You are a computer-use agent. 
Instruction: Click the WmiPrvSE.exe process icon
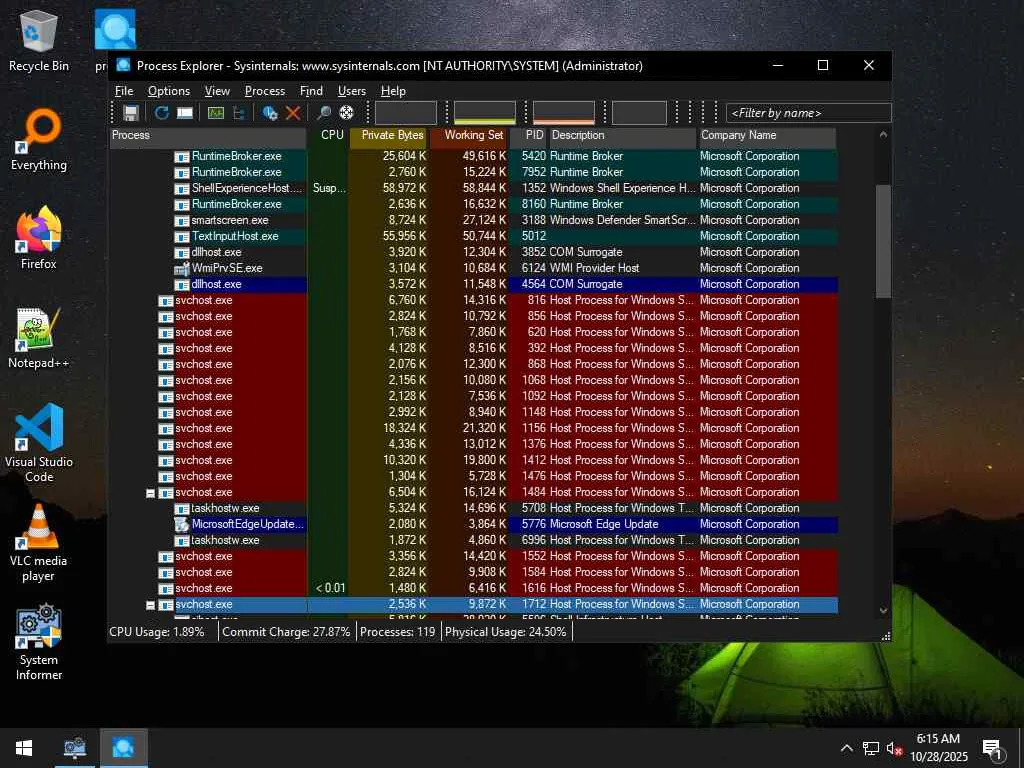(x=182, y=268)
